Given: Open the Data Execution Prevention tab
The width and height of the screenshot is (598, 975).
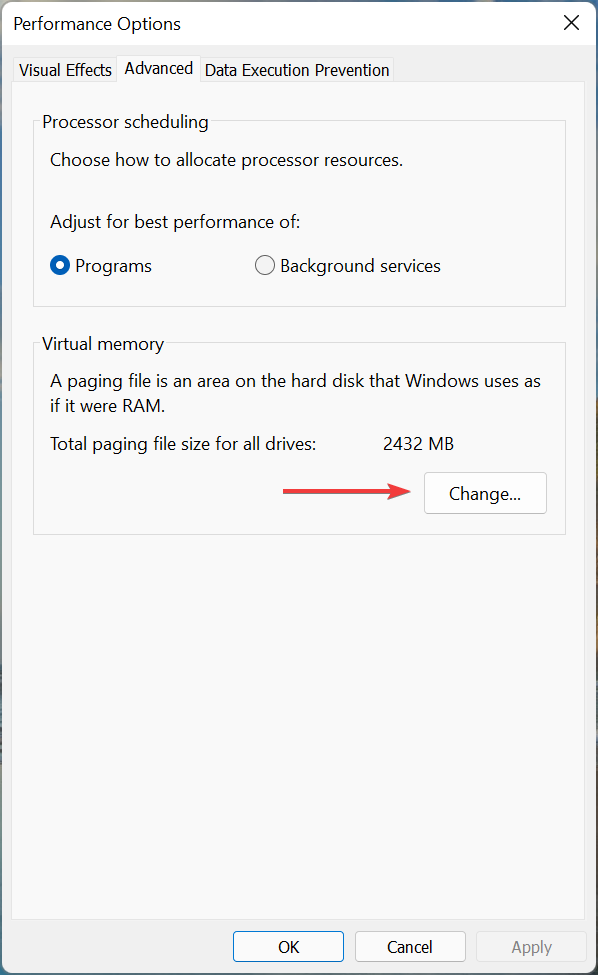Looking at the screenshot, I should point(296,70).
